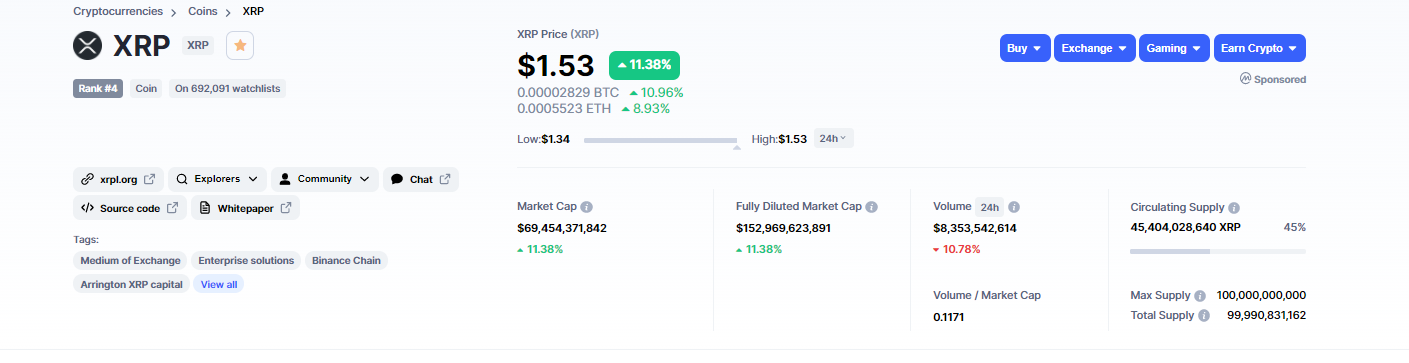Image resolution: width=1409 pixels, height=363 pixels.
Task: Expand the Exchange menu button
Action: (1094, 48)
